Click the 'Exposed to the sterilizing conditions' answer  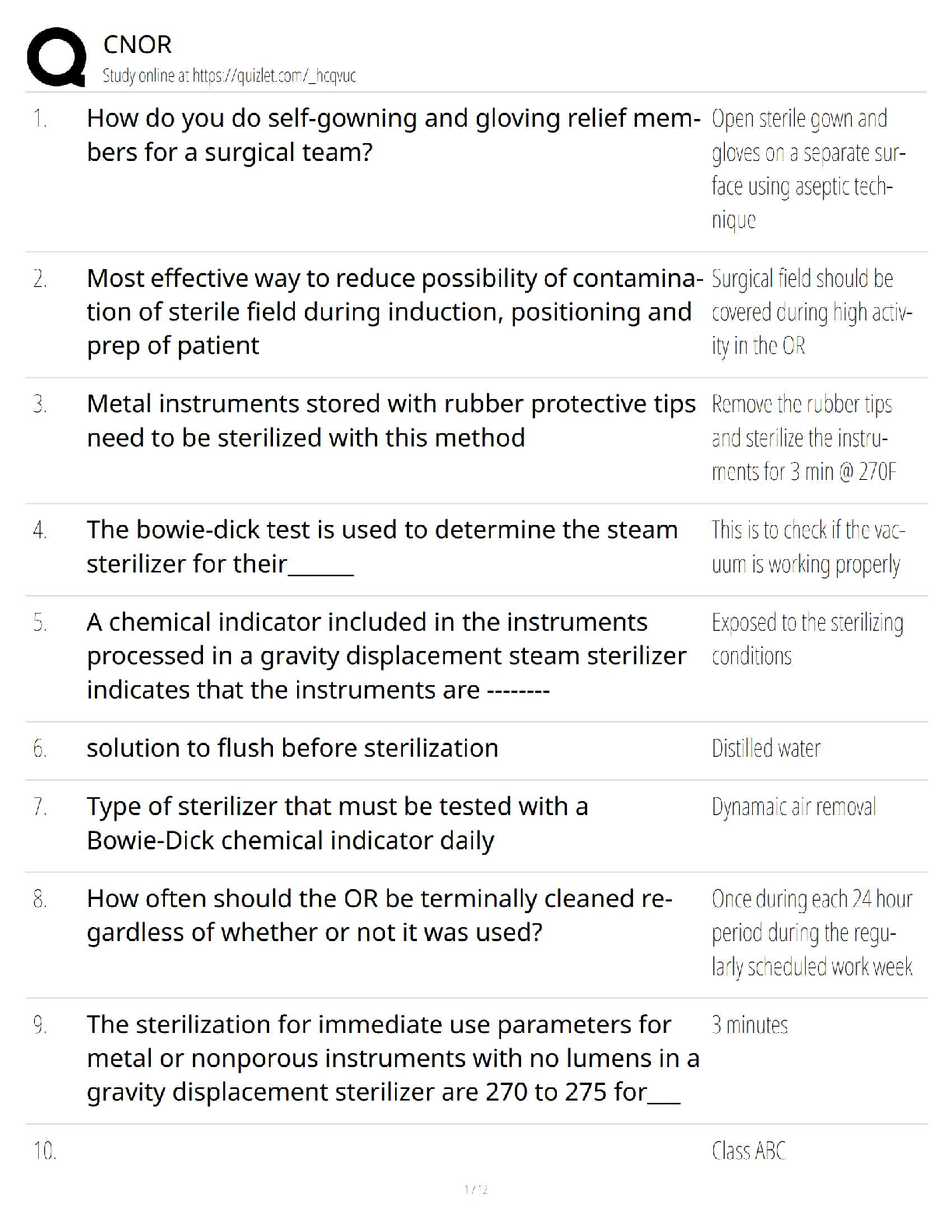click(x=807, y=639)
